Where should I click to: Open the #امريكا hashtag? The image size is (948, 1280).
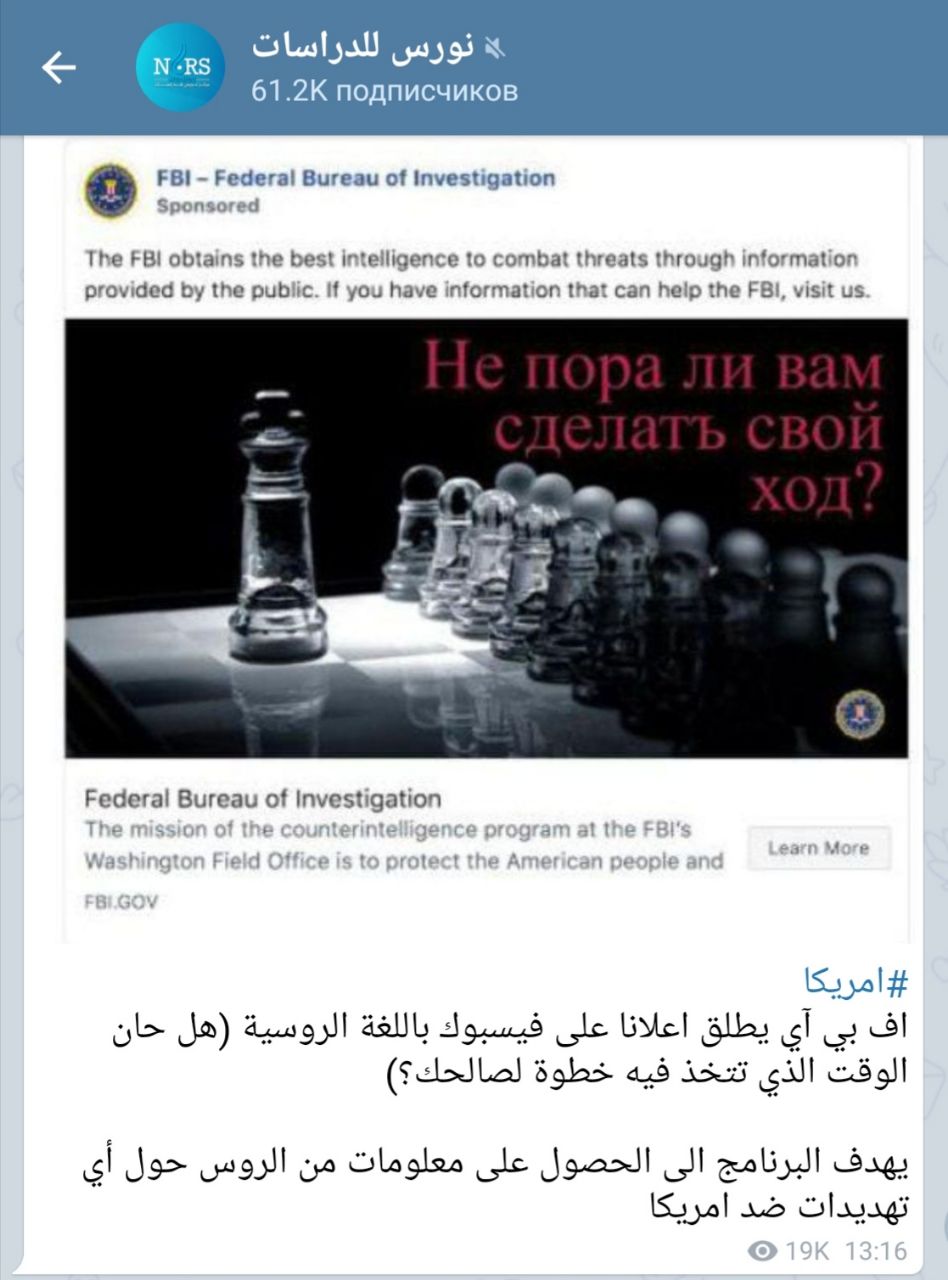tap(856, 984)
